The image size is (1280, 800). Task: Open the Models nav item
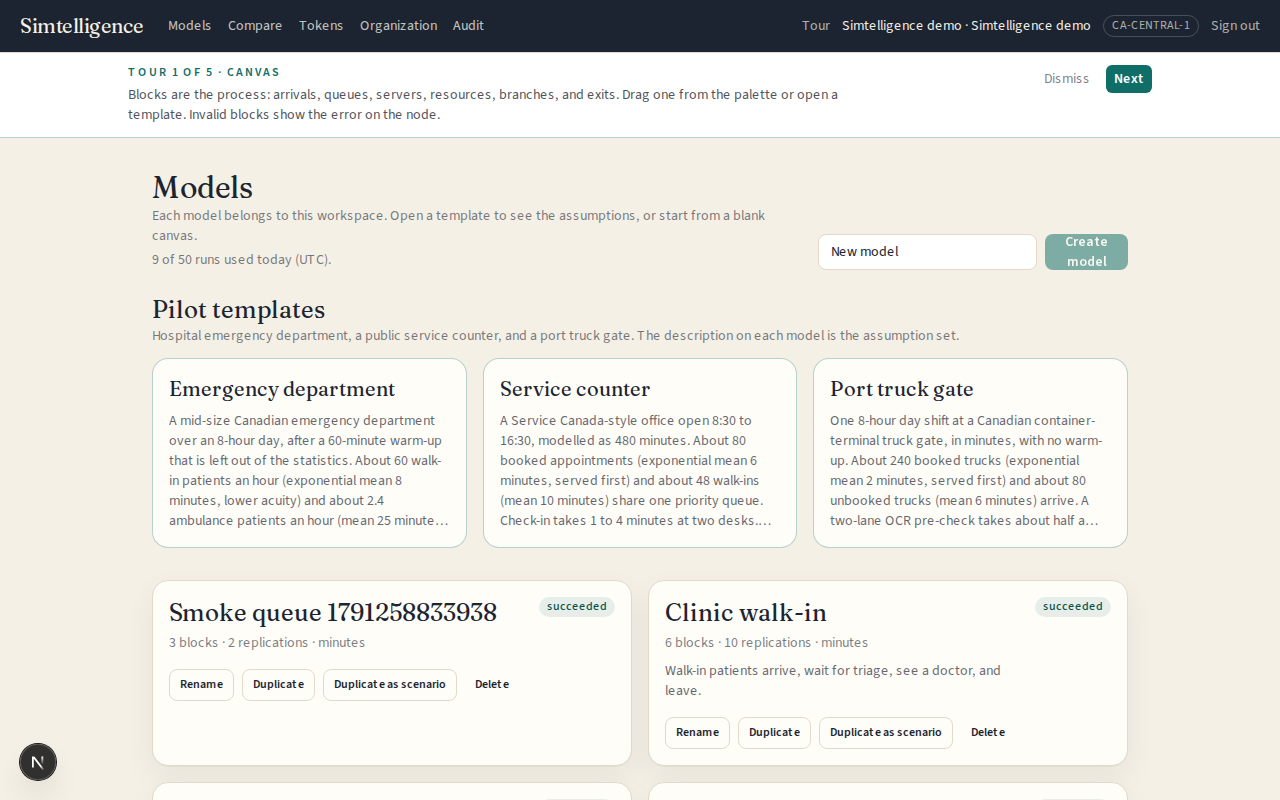189,26
